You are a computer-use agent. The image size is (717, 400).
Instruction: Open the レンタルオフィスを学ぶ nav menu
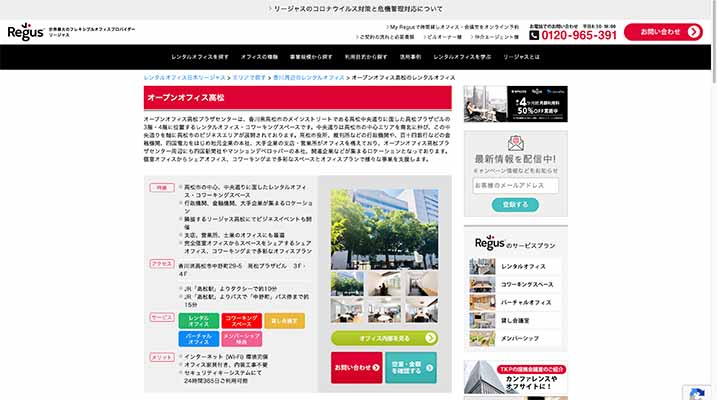[462, 57]
